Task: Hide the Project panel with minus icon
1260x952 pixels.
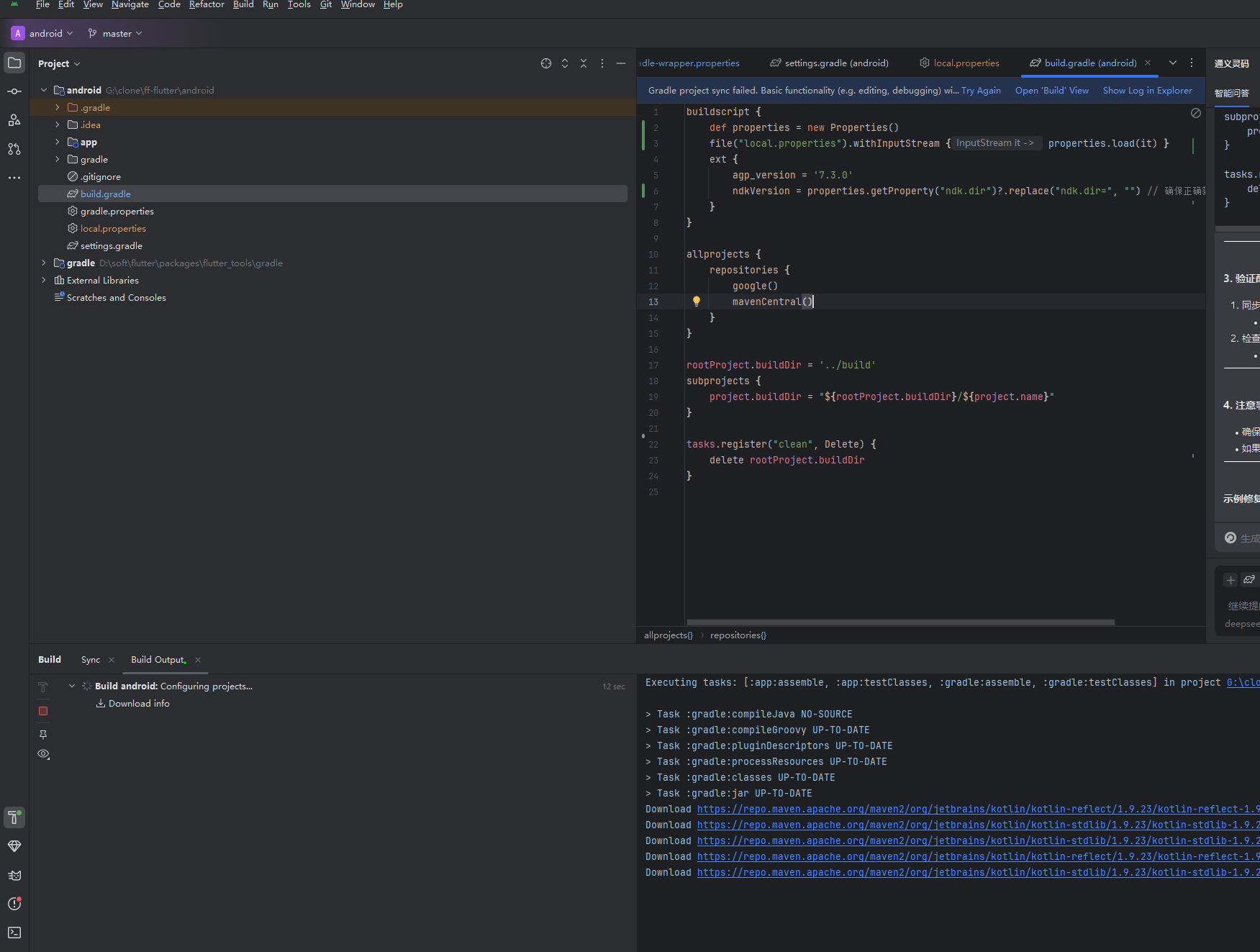Action: (x=621, y=63)
